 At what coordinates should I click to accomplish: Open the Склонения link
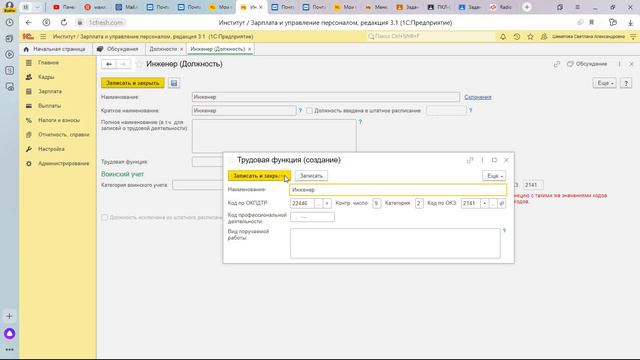coord(478,97)
